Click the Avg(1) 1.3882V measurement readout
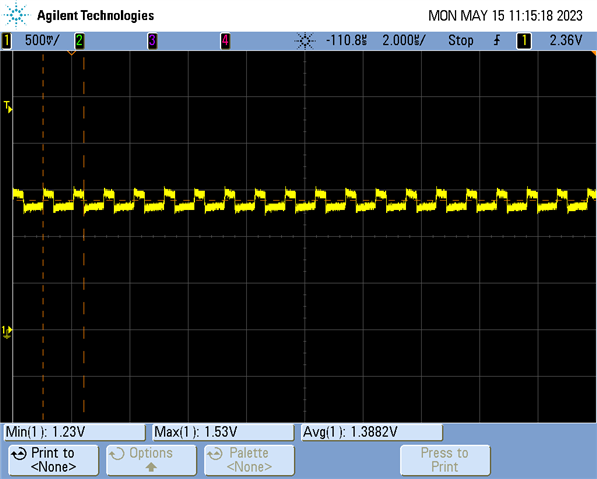Screen dimensions: 597x479 (372, 432)
